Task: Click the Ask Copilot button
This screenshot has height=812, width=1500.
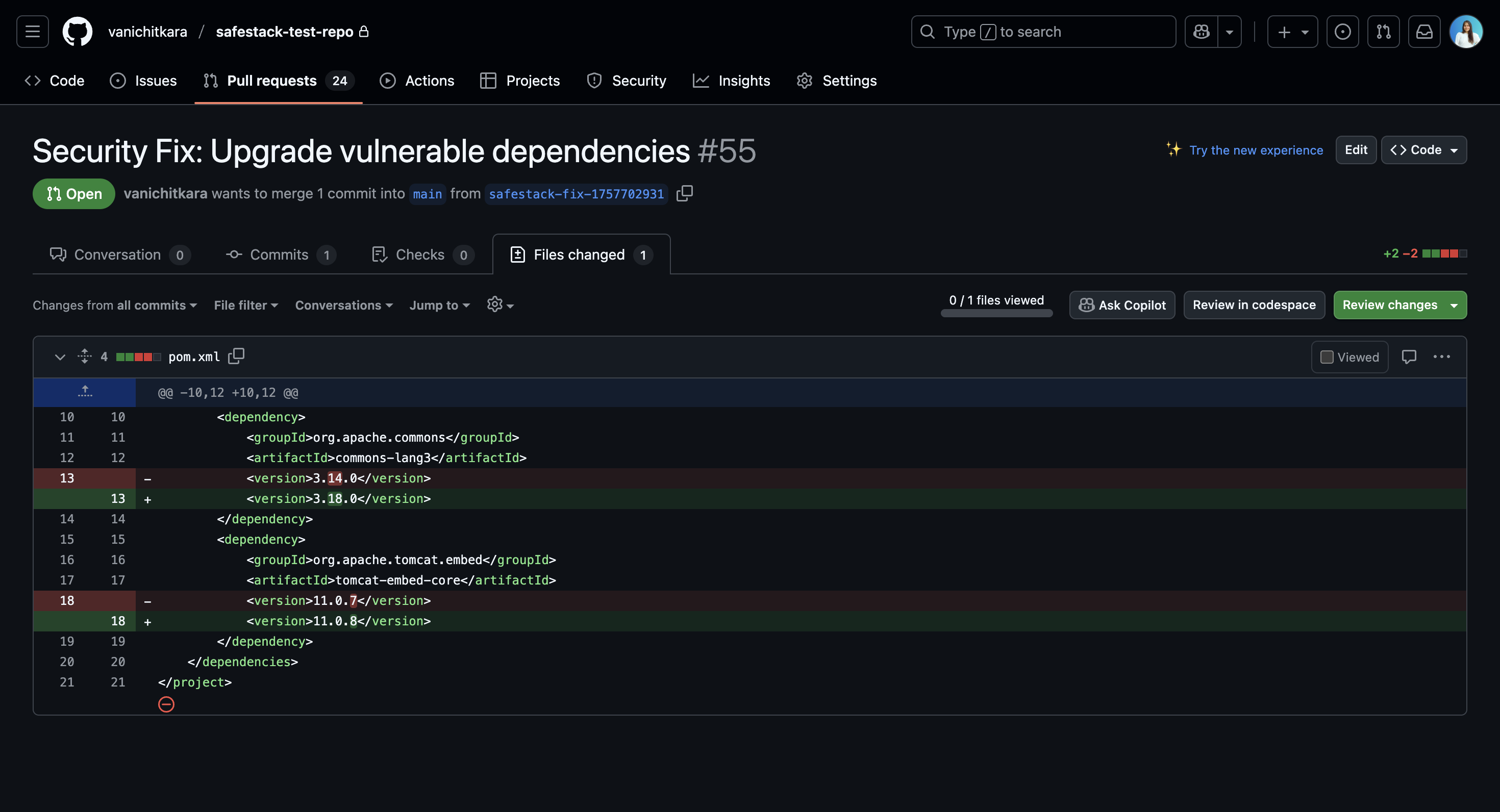Action: (1121, 305)
